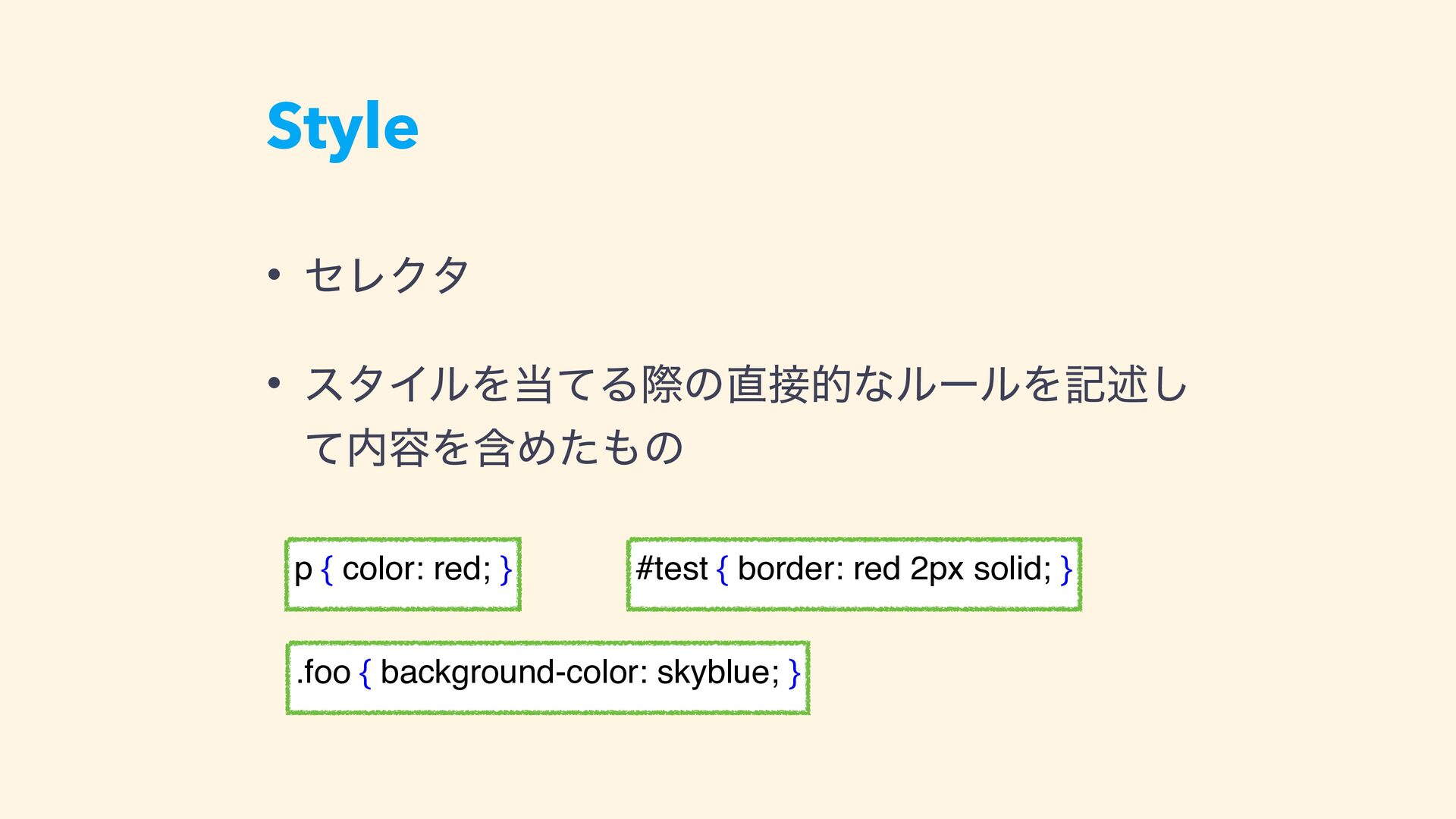Click the closing brace after red;
The height and width of the screenshot is (819, 1456).
(506, 570)
